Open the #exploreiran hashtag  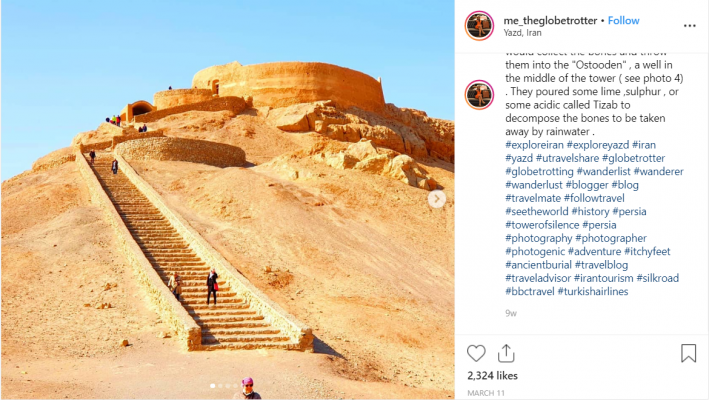click(534, 145)
